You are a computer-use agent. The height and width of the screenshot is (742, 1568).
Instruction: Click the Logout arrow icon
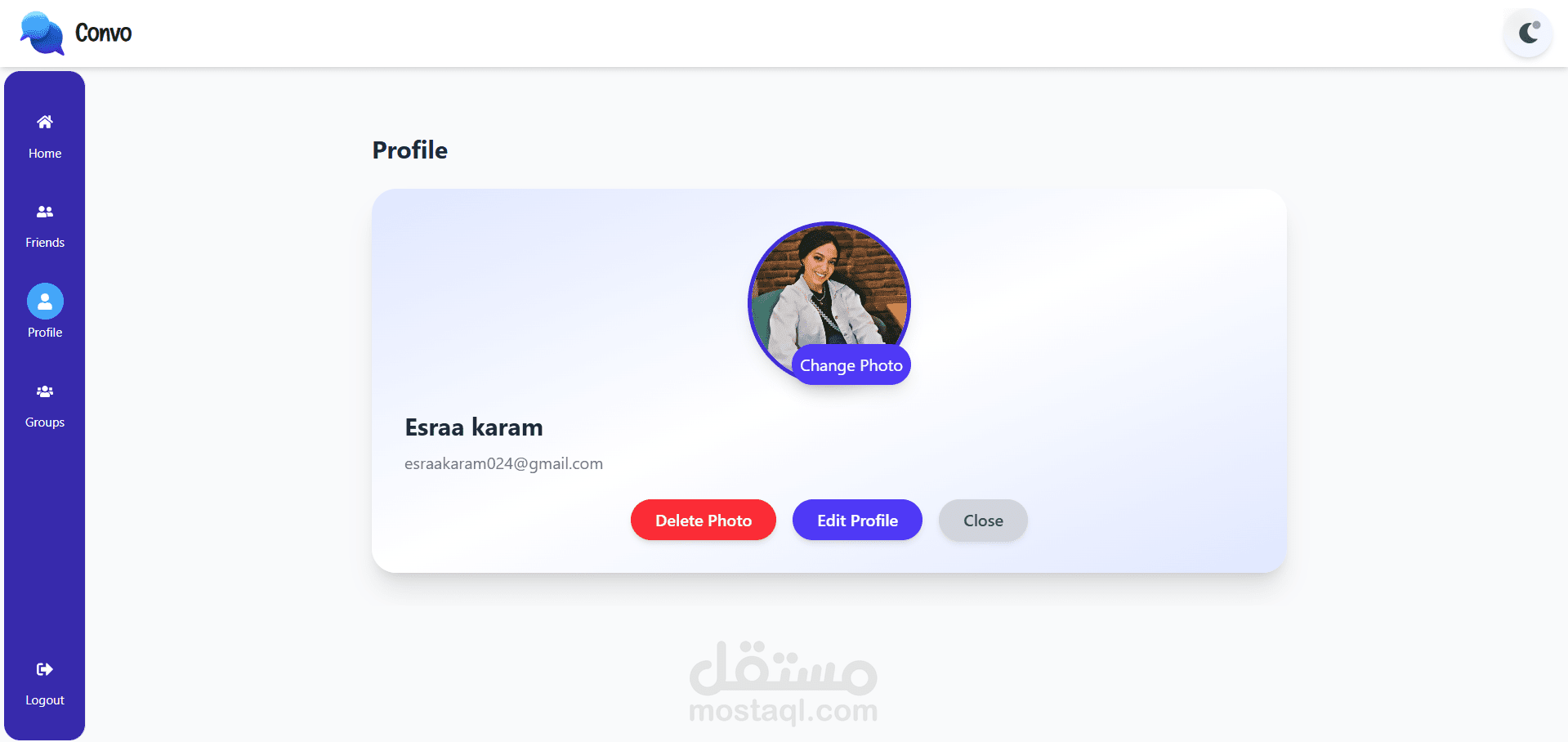(45, 669)
